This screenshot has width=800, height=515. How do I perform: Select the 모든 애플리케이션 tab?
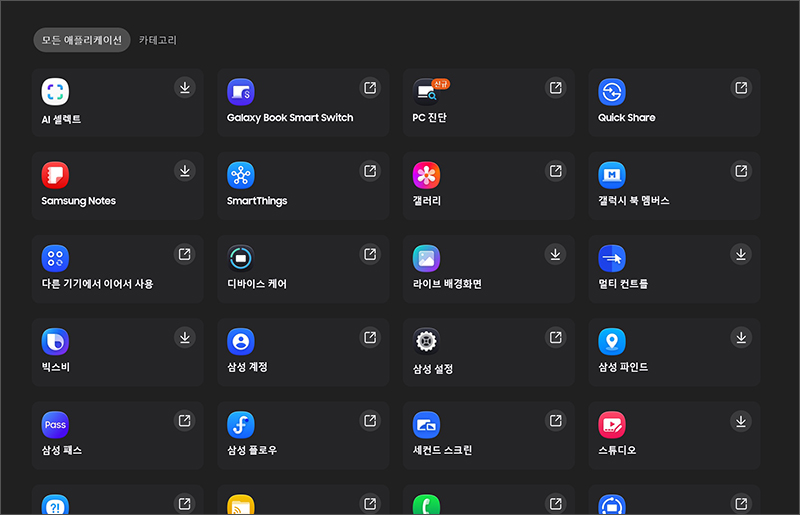click(81, 40)
